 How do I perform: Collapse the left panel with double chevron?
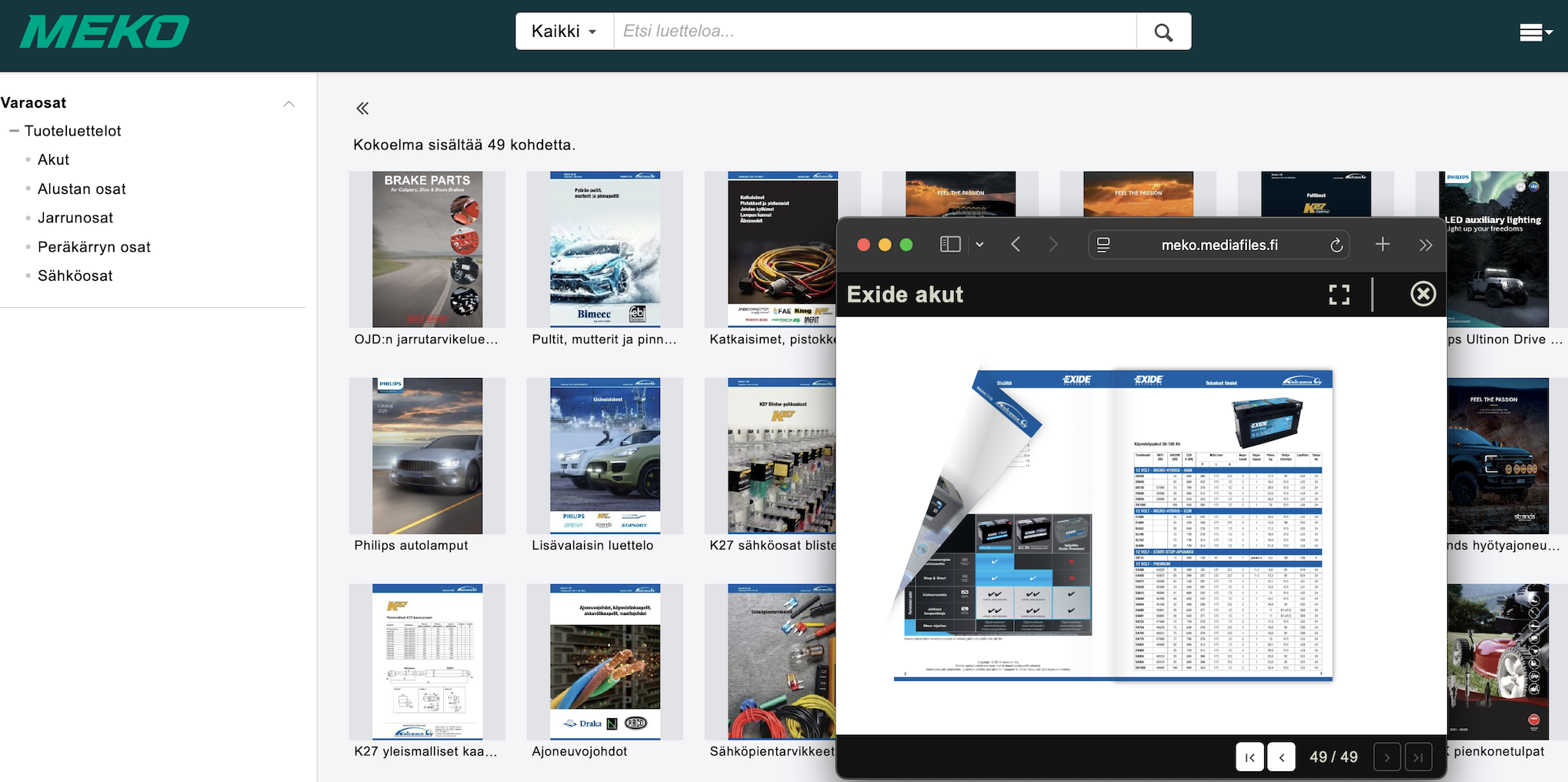point(362,109)
